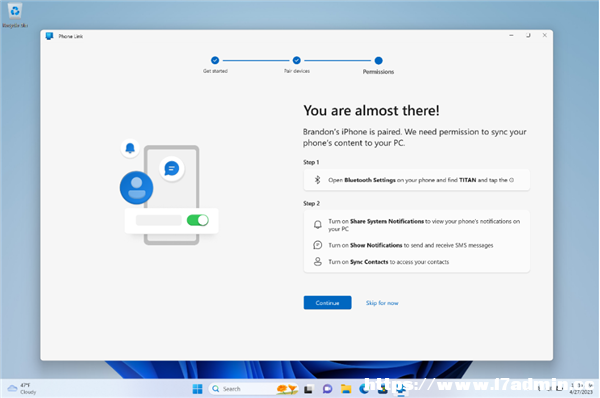Select the Skip for now link
Image resolution: width=600 pixels, height=398 pixels.
coord(382,303)
